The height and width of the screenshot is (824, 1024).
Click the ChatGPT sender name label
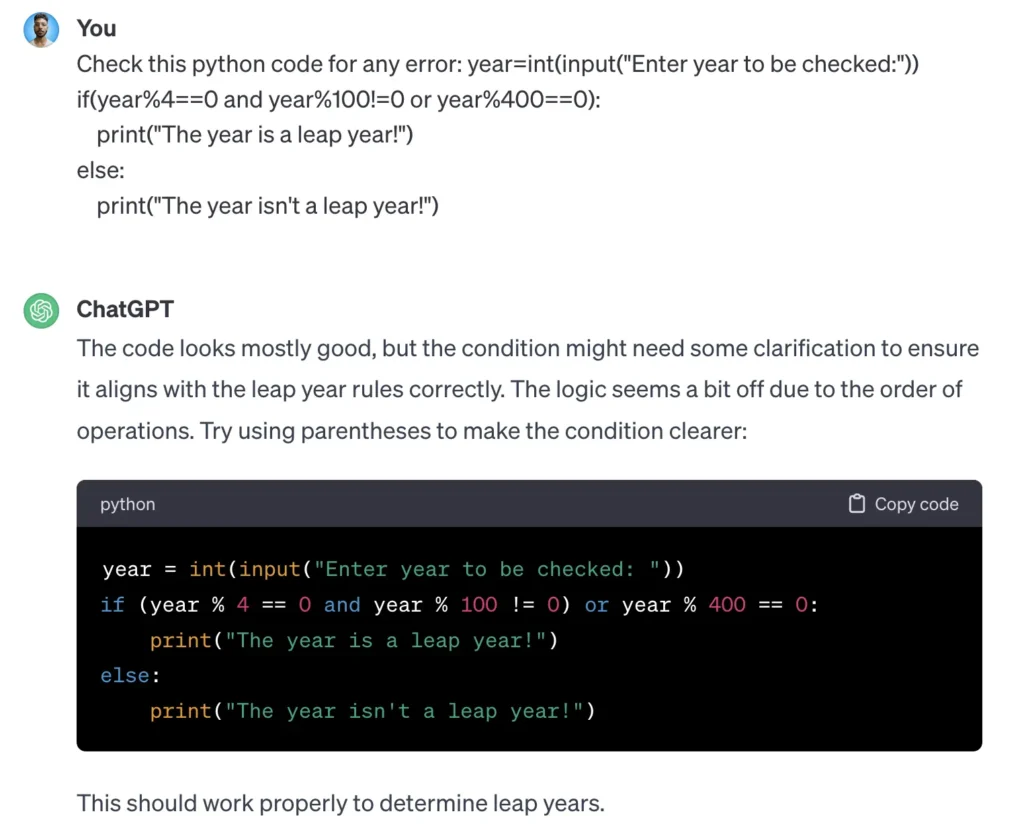click(x=125, y=310)
